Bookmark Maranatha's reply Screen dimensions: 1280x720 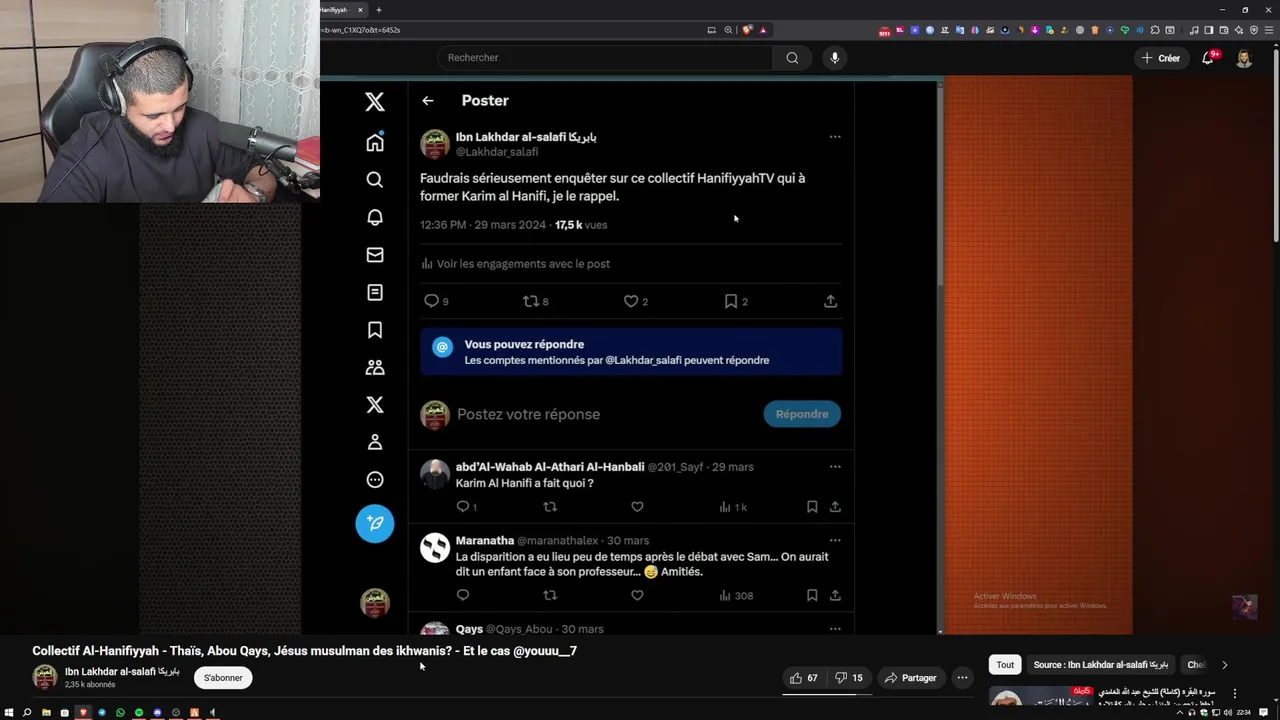812,595
